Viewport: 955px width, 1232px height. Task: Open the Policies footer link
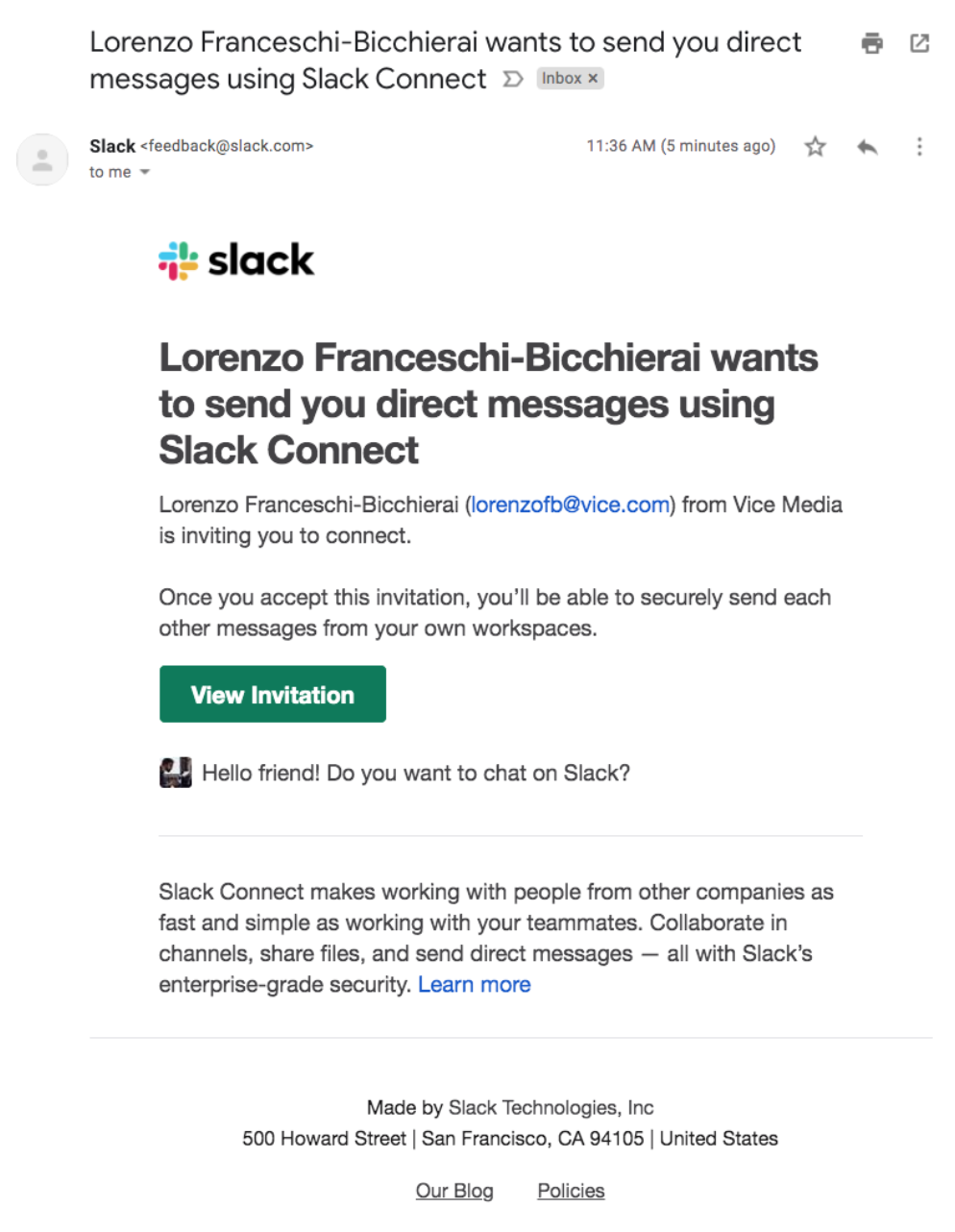click(x=571, y=1191)
